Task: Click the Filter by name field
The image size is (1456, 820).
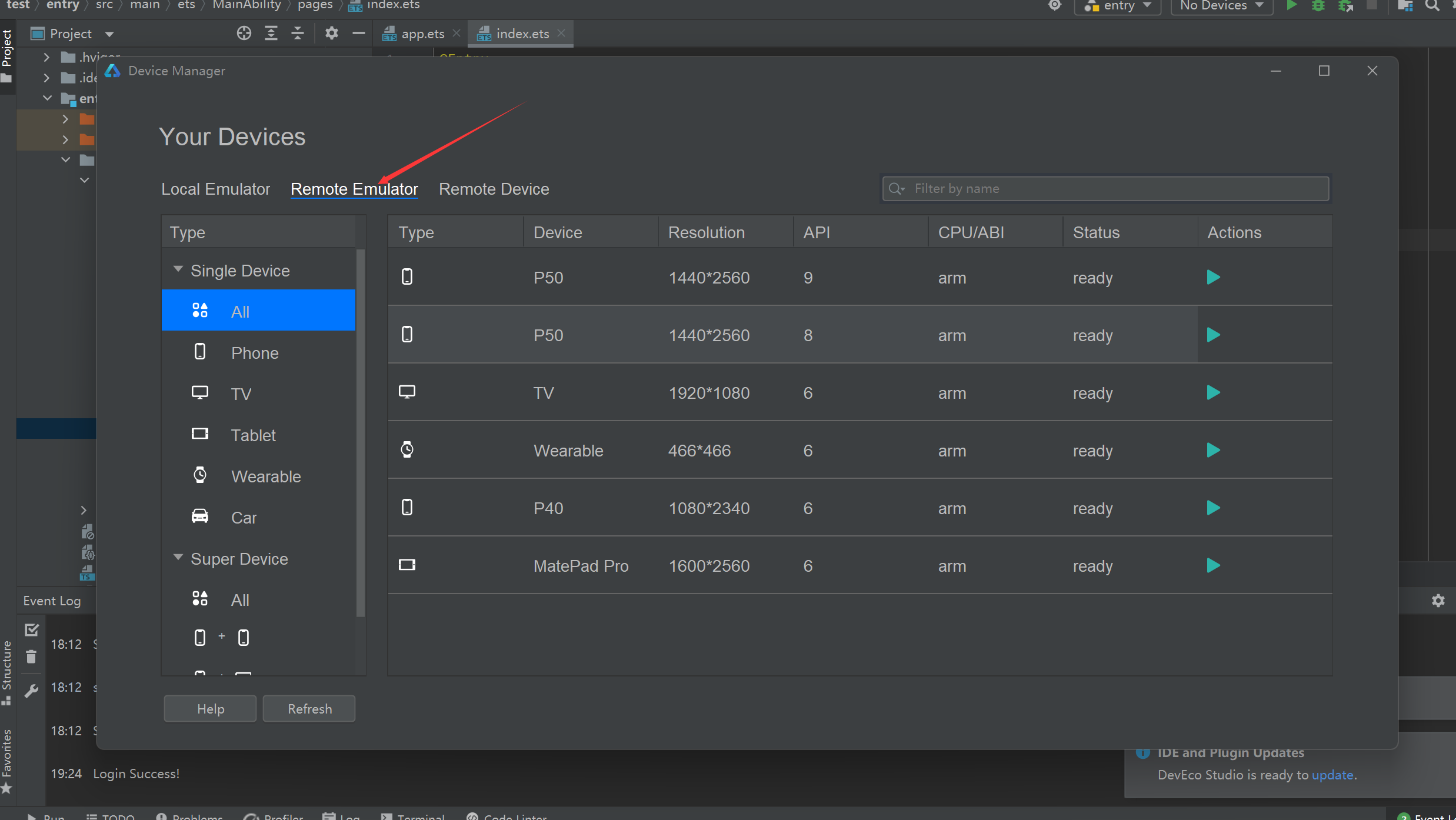Action: (1106, 189)
